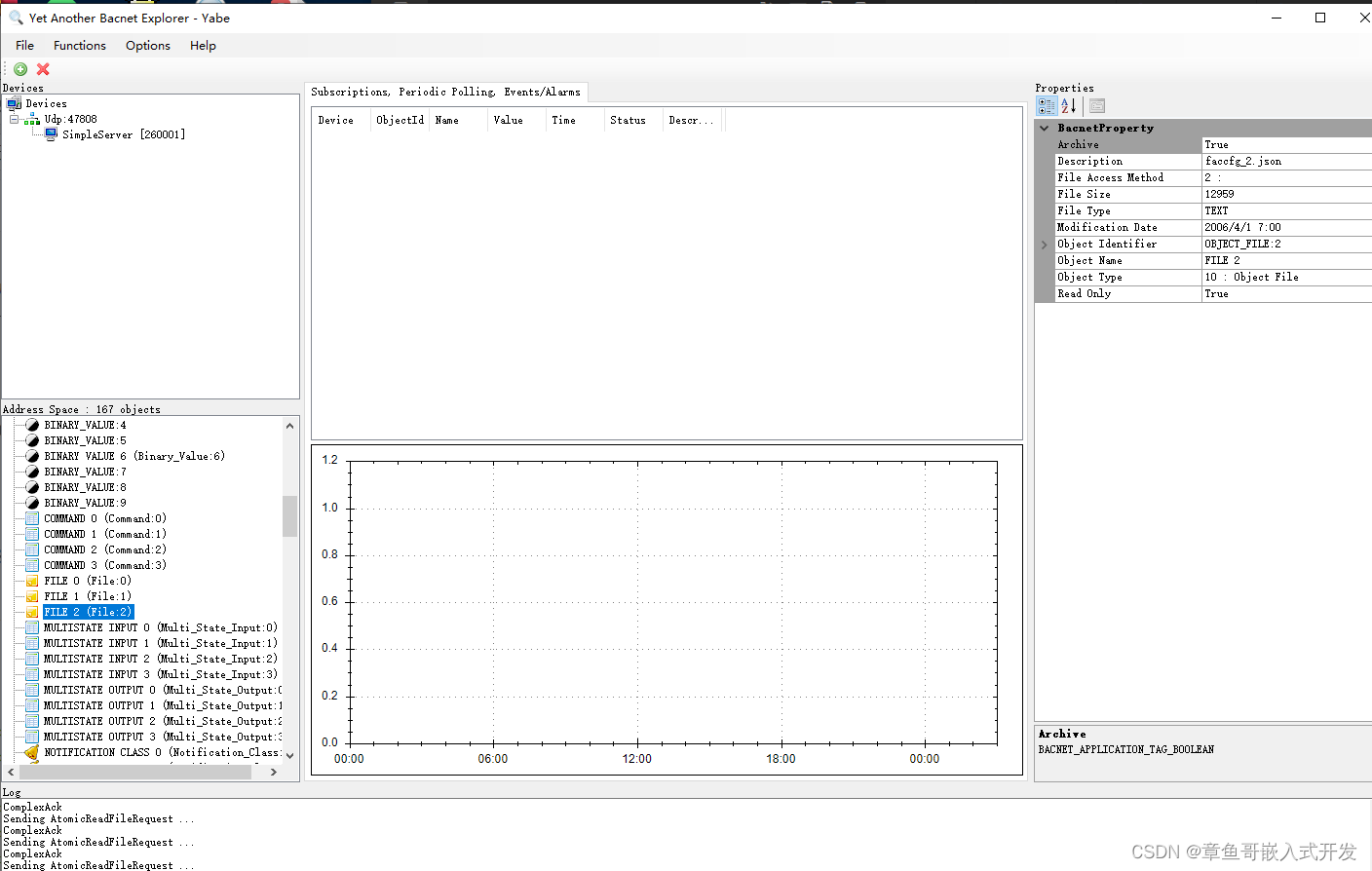Expand the Object Identifier property row
The image size is (1372, 871).
coord(1043,244)
